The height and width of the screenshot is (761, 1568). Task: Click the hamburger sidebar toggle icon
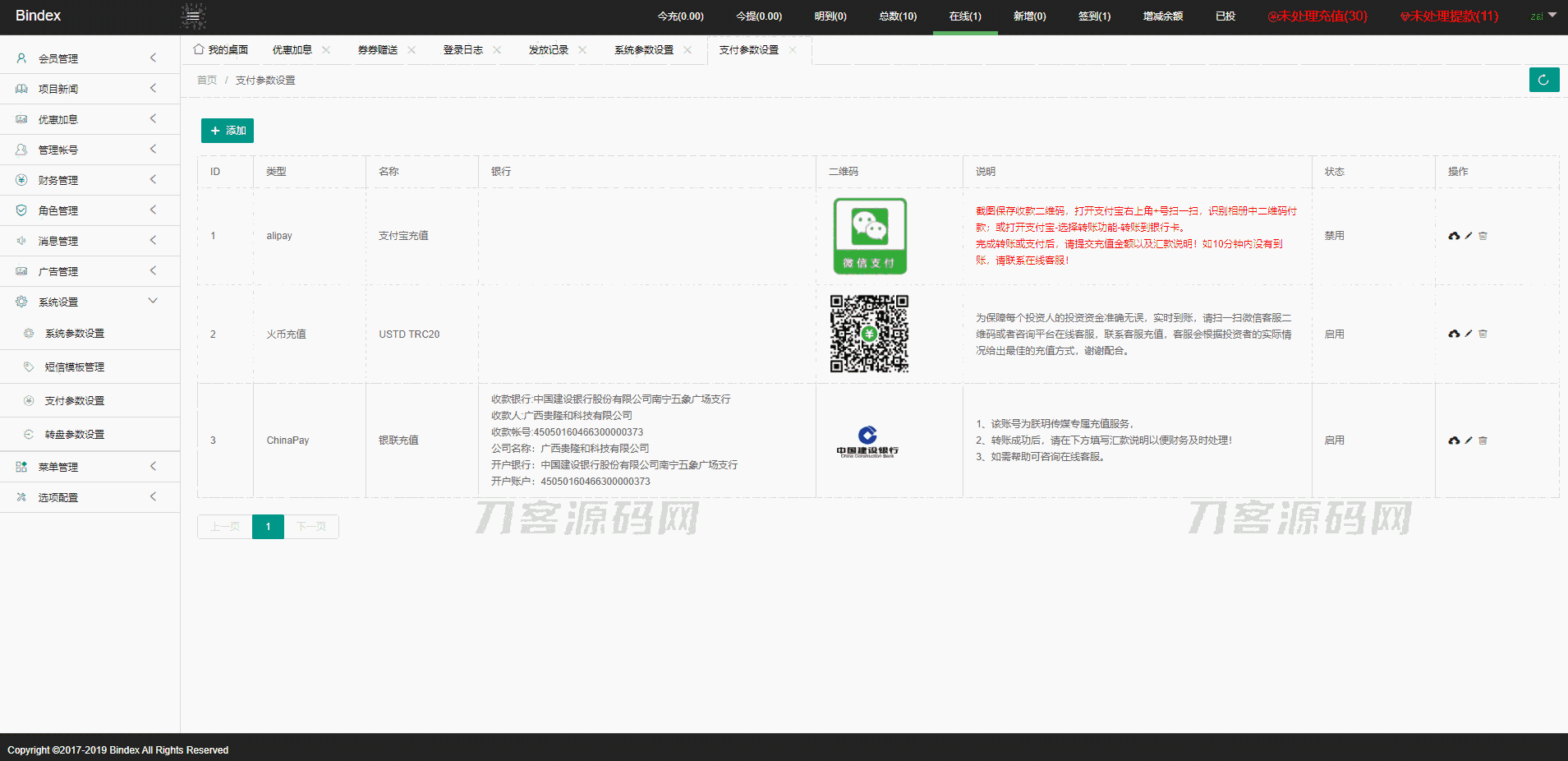(x=193, y=16)
